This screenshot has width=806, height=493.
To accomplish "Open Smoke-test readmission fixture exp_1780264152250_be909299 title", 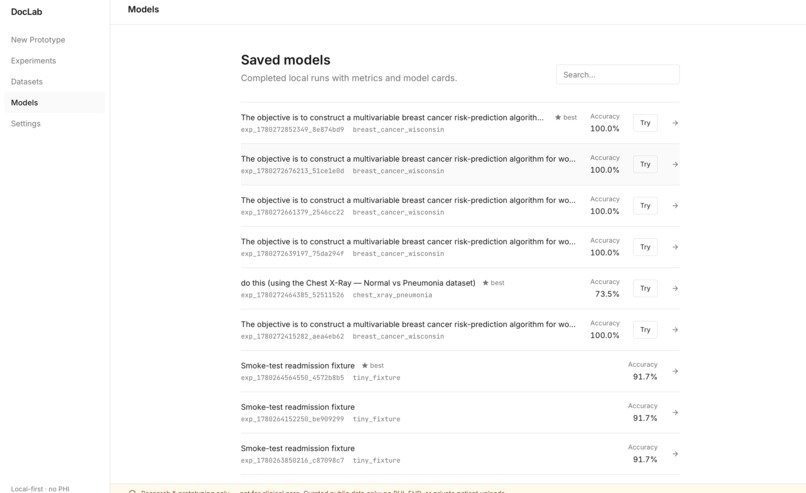I will click(298, 407).
